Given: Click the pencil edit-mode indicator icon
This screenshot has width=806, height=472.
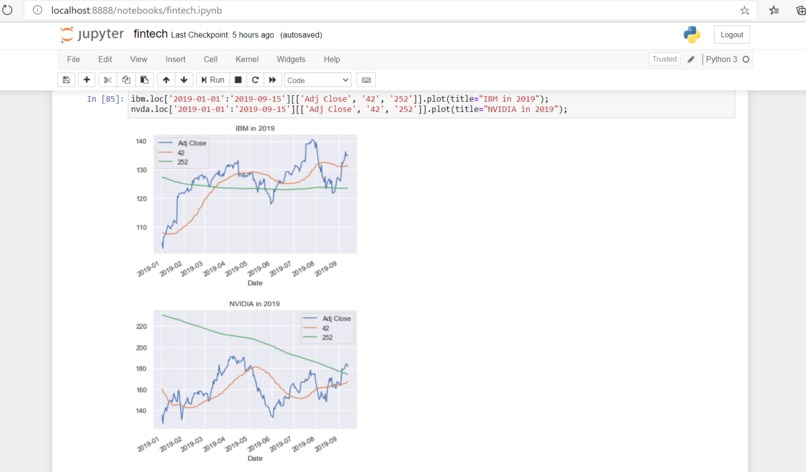Looking at the screenshot, I should click(x=691, y=60).
